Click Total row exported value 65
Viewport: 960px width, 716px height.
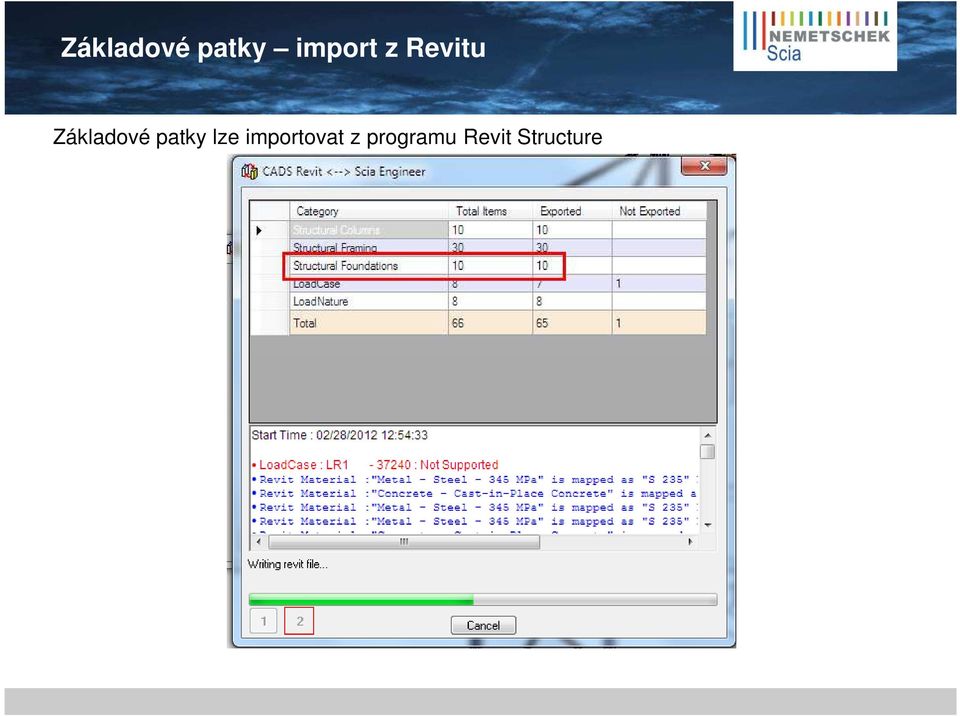point(542,323)
